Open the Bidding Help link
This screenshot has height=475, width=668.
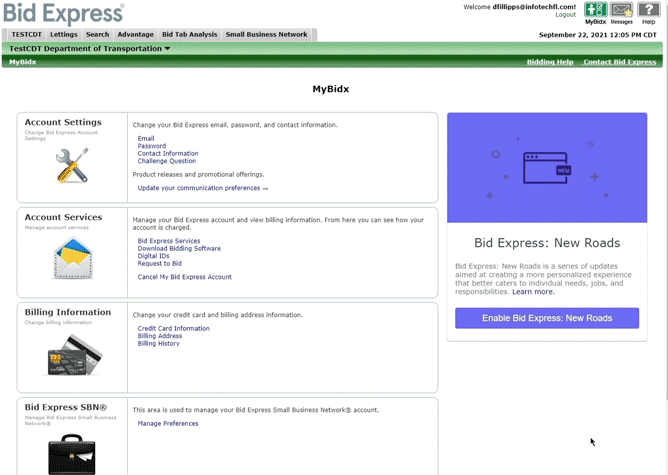coord(550,62)
